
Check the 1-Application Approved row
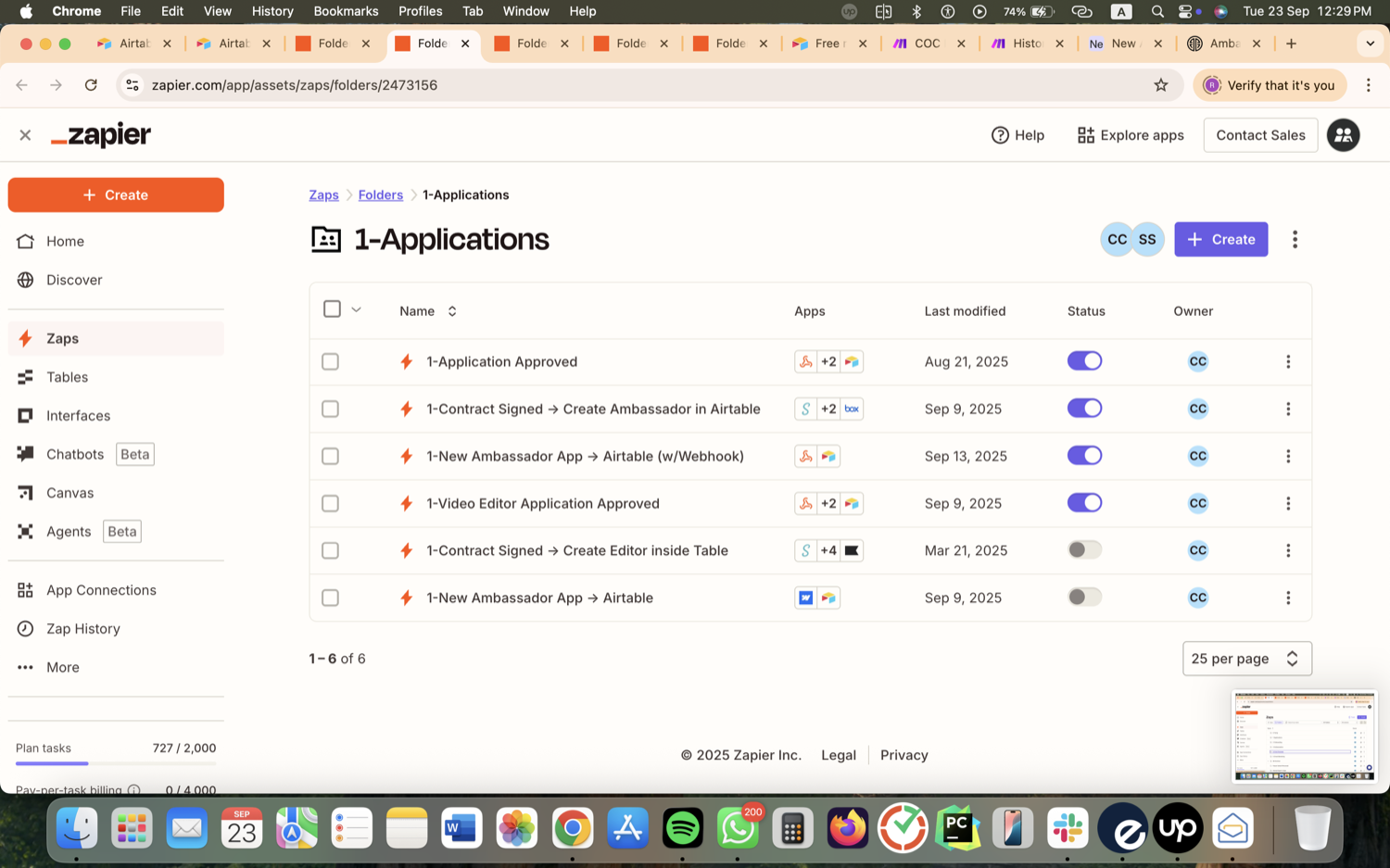click(330, 361)
